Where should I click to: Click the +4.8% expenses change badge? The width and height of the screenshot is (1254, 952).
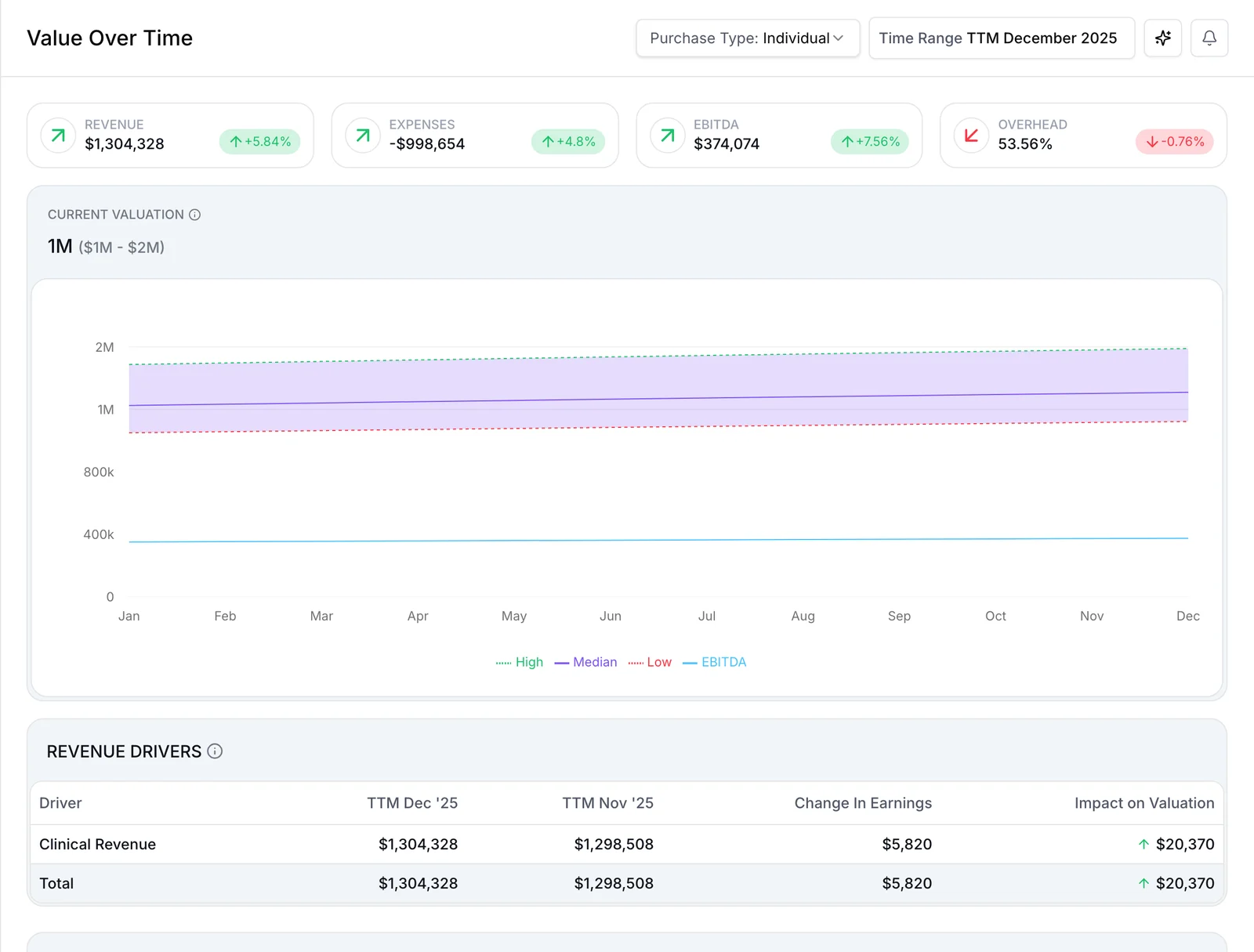click(x=568, y=142)
